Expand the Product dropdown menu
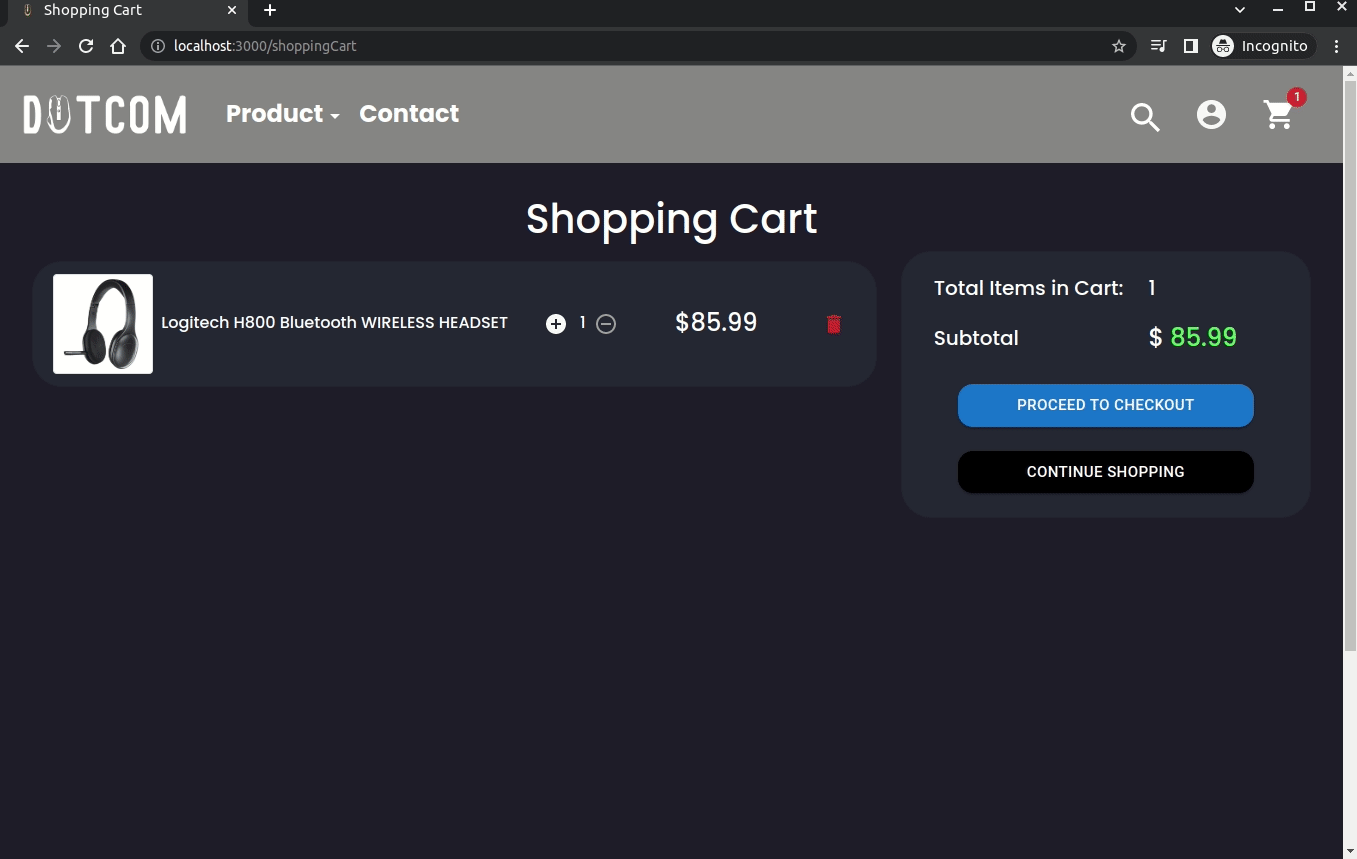Screen dimensions: 1357x859 pos(283,114)
